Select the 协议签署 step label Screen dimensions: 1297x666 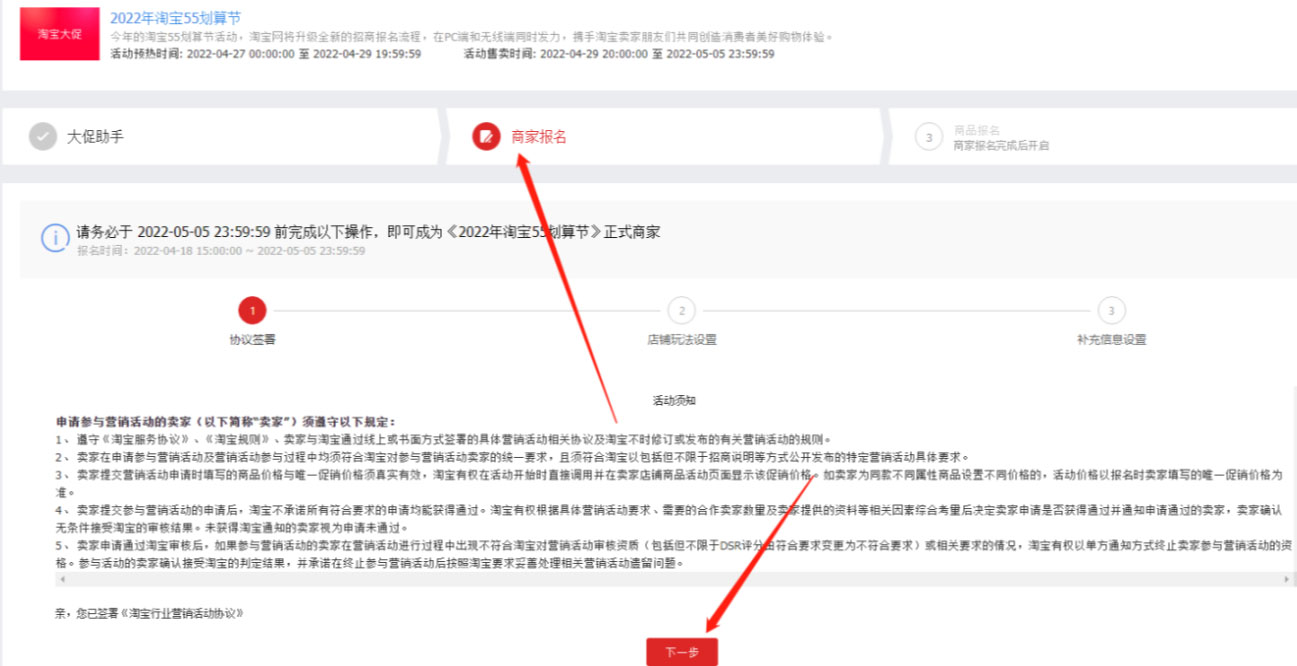(x=252, y=339)
